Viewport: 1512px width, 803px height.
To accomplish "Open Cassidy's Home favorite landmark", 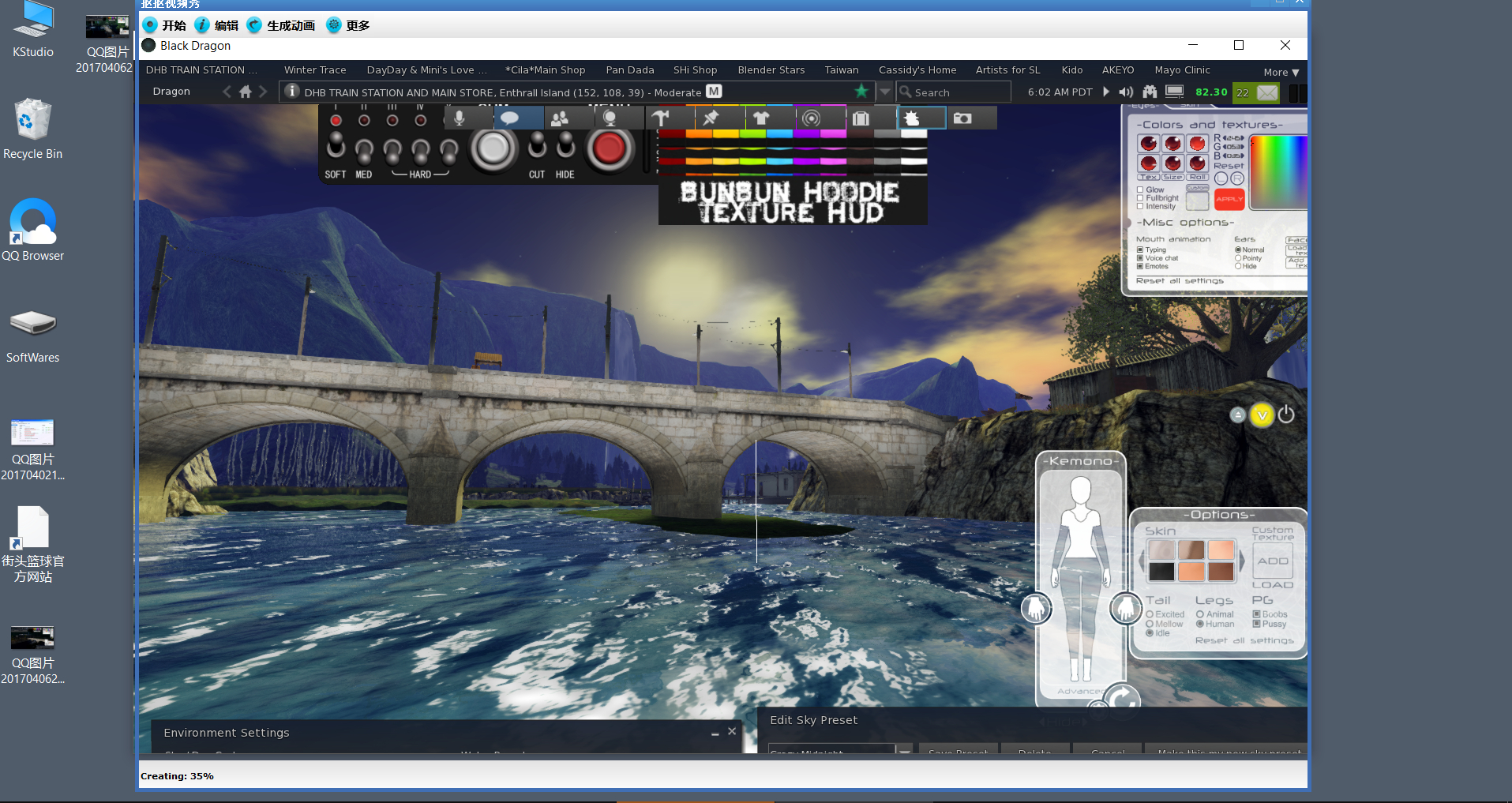I will pos(917,70).
